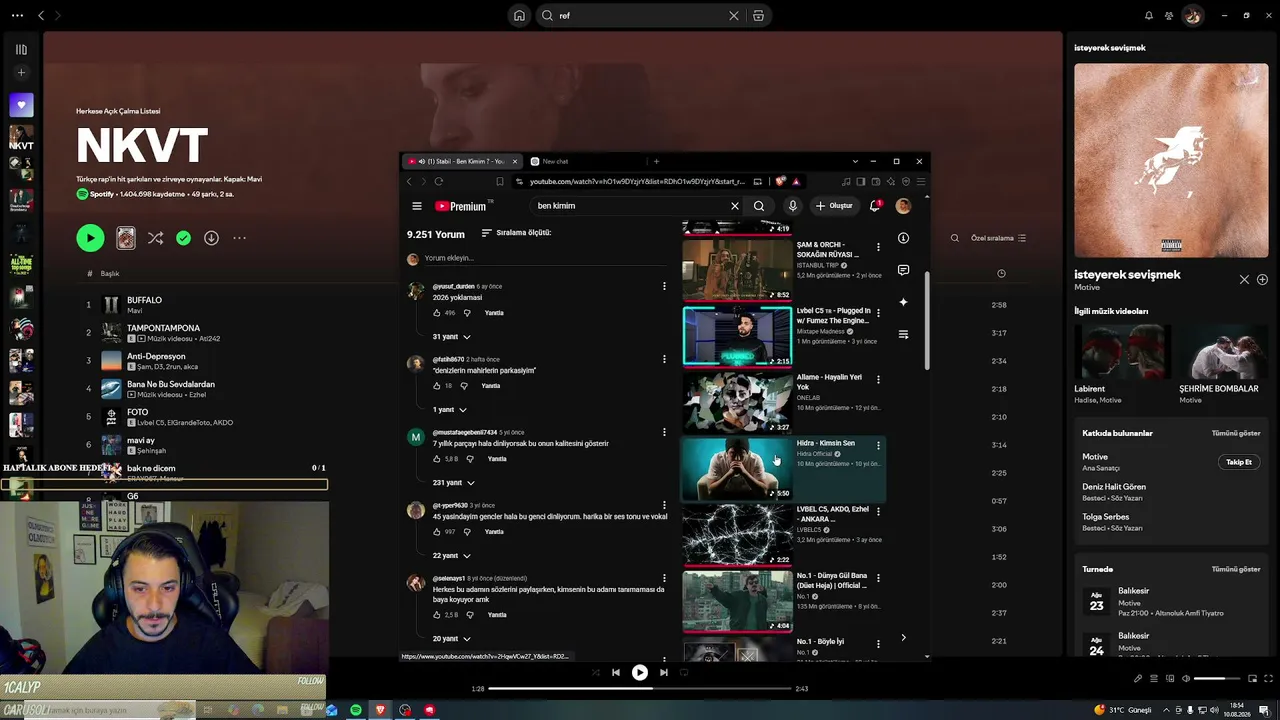
Task: Open Spotify from the Windows taskbar
Action: (356, 710)
